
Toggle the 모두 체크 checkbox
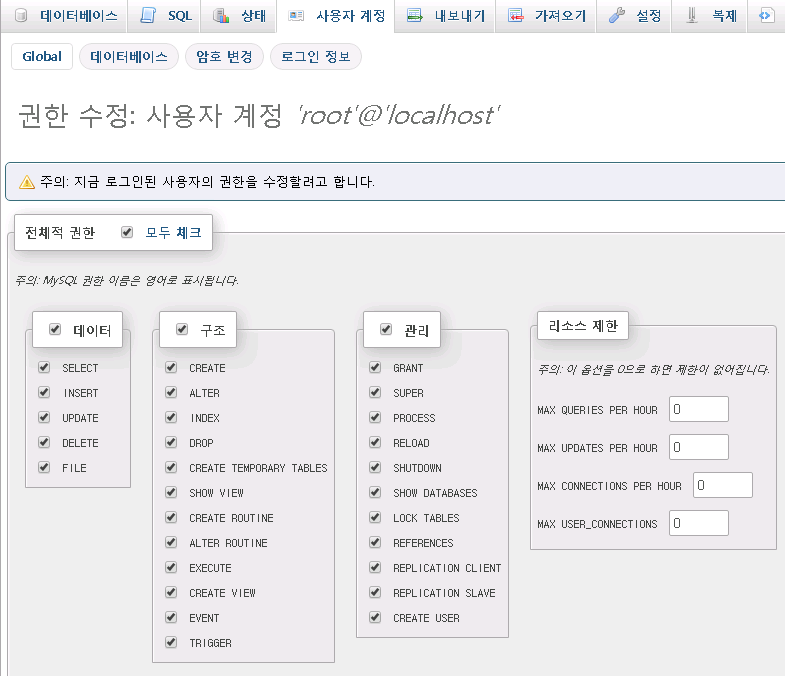pos(127,232)
